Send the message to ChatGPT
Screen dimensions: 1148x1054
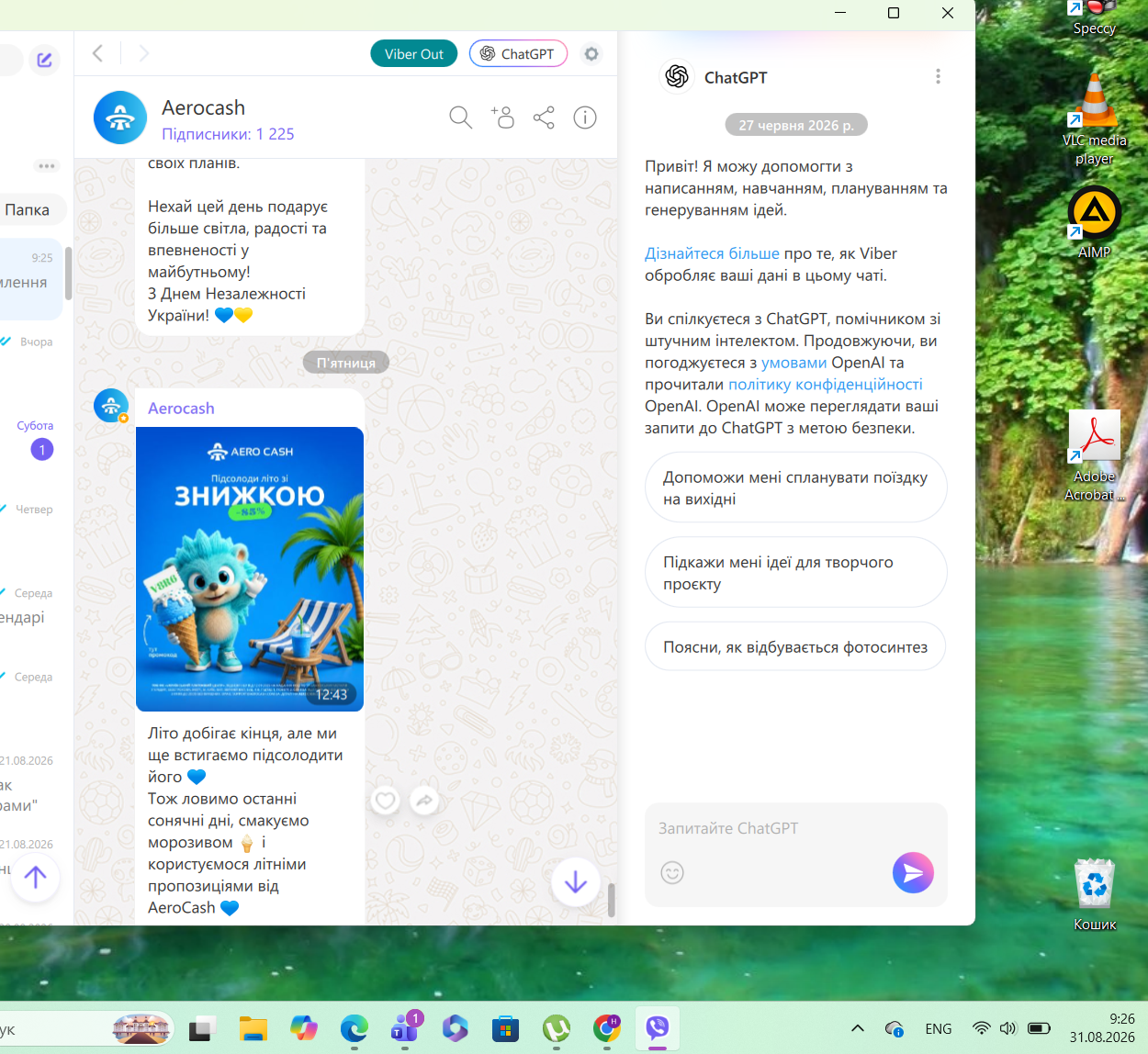[x=913, y=872]
